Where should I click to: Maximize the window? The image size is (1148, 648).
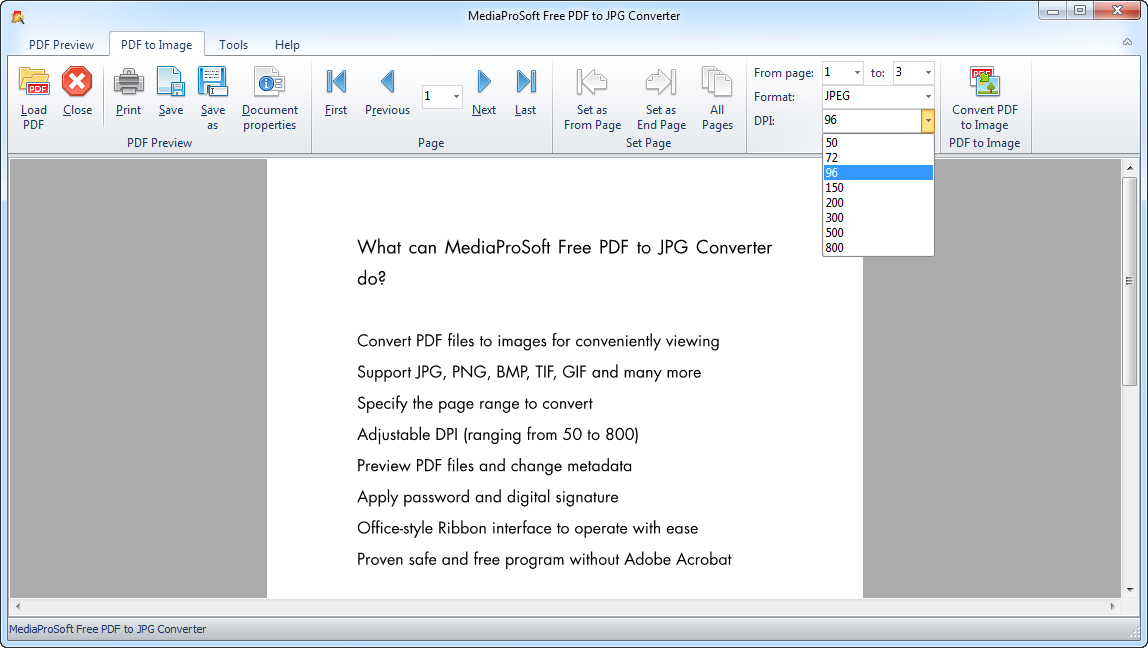(x=1079, y=10)
